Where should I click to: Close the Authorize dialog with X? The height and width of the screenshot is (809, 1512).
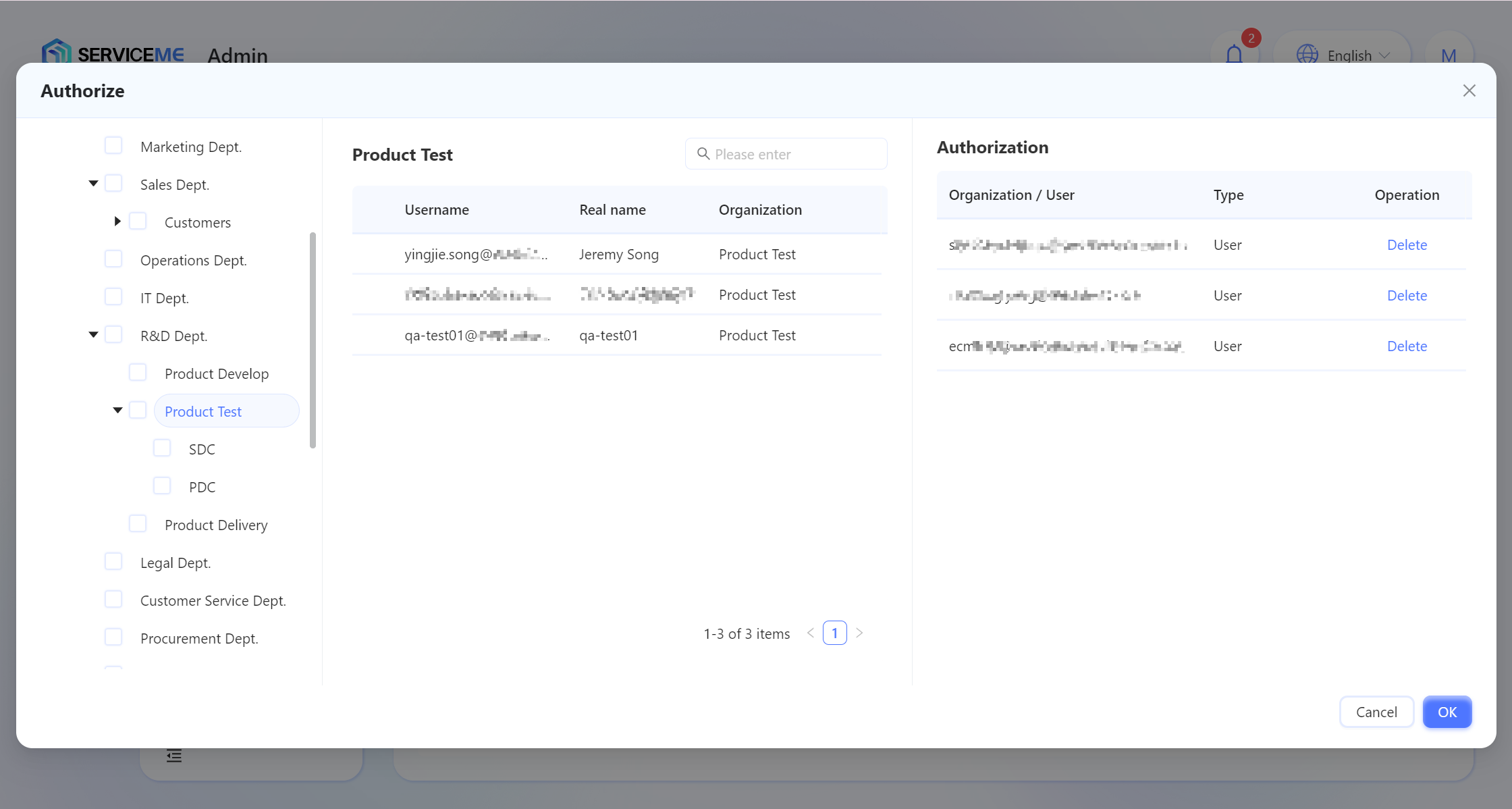[x=1469, y=90]
